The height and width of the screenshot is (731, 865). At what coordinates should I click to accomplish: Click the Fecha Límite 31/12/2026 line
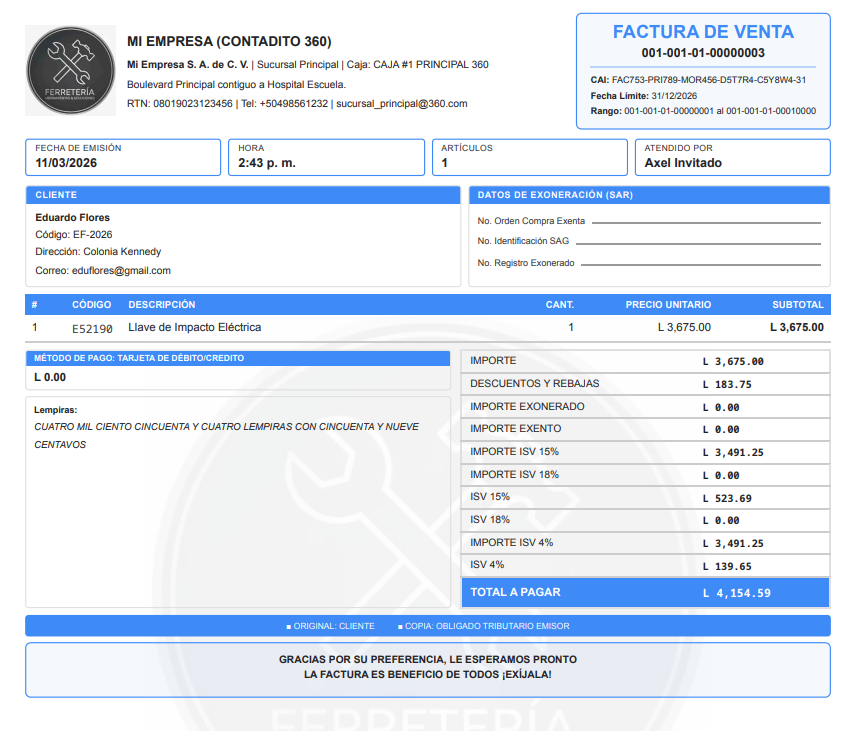pyautogui.click(x=643, y=95)
